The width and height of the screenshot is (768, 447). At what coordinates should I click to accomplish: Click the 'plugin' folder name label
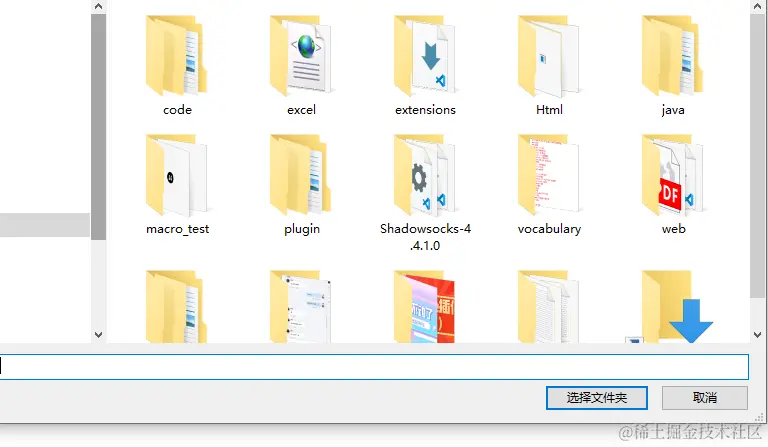click(302, 229)
